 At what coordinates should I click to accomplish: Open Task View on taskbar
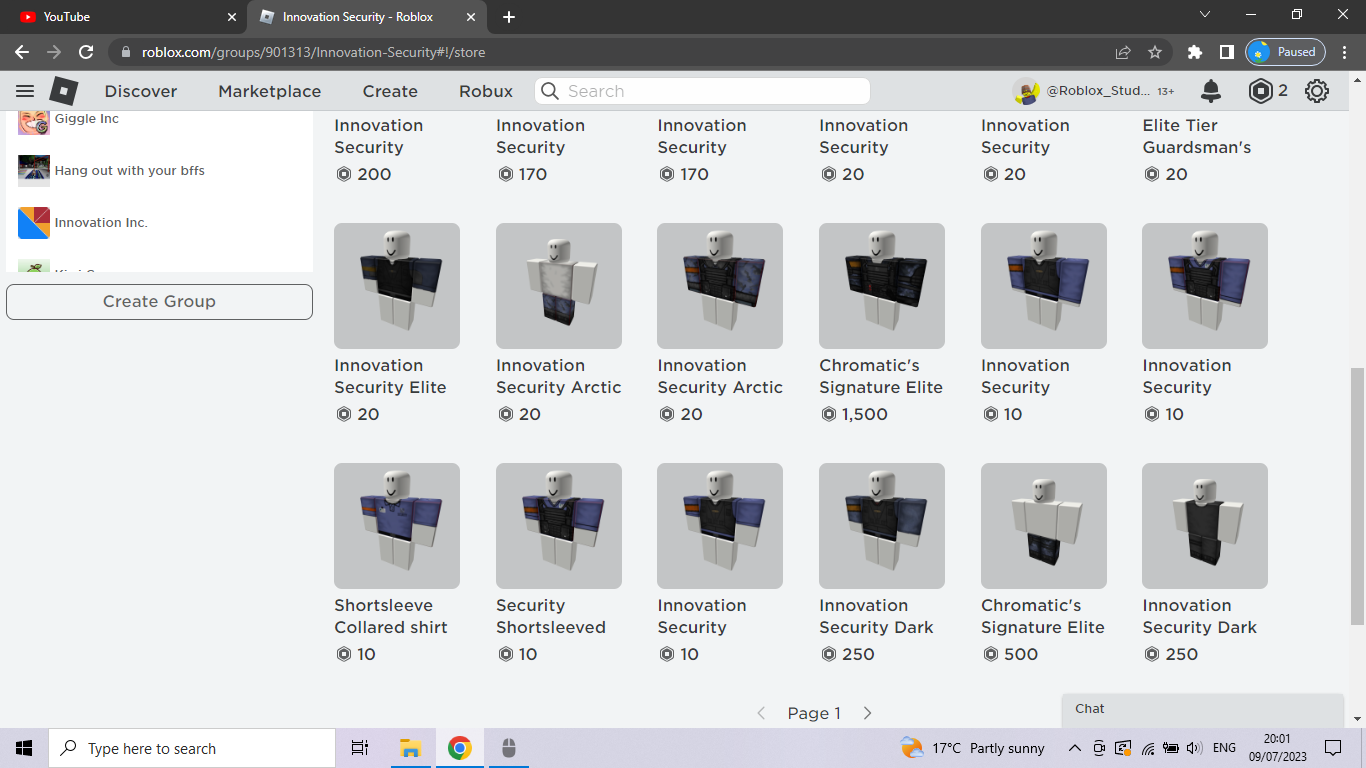pyautogui.click(x=360, y=748)
